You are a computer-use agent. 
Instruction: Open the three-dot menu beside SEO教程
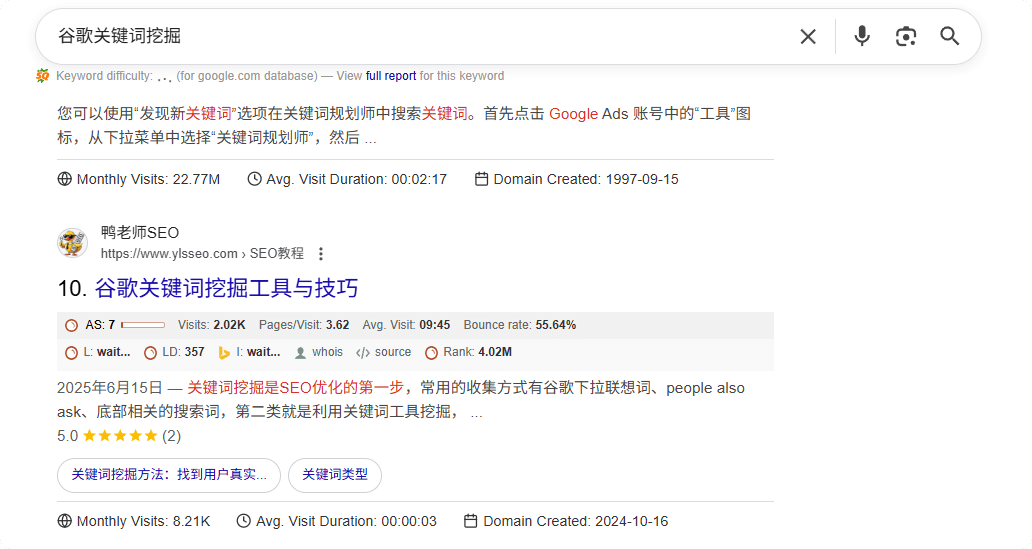tap(321, 253)
